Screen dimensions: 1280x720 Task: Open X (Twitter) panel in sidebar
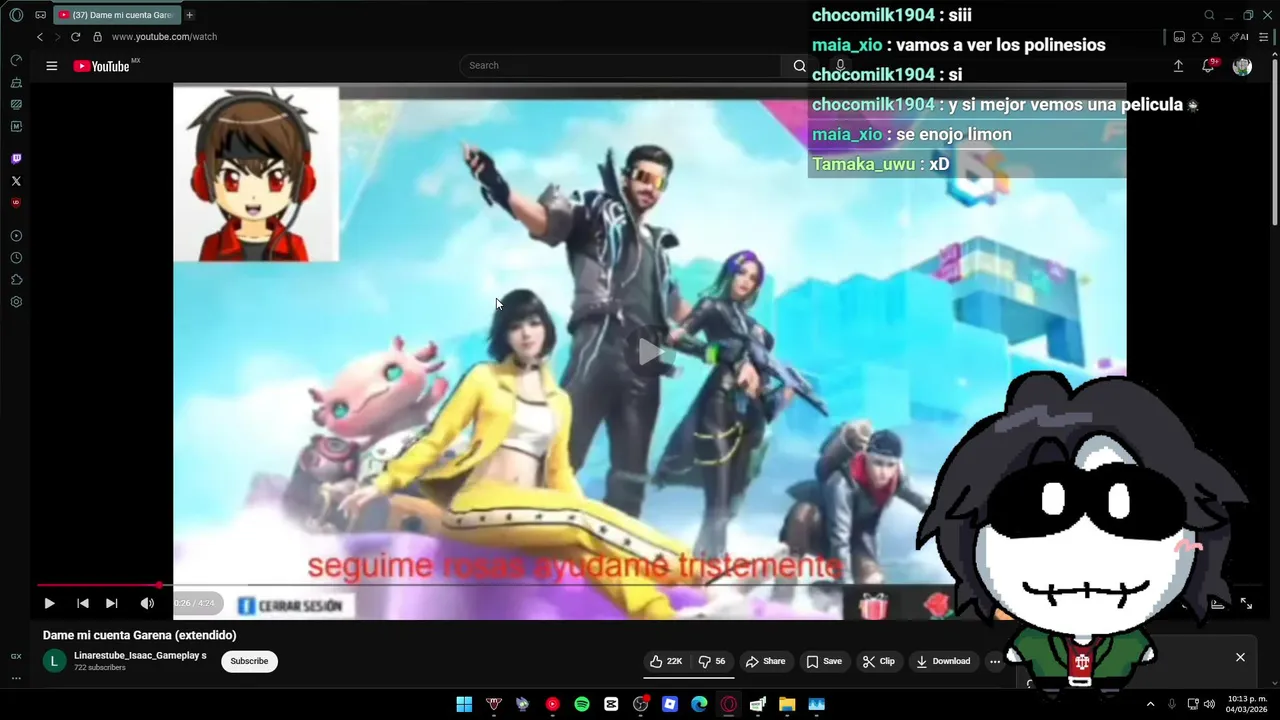pyautogui.click(x=16, y=181)
